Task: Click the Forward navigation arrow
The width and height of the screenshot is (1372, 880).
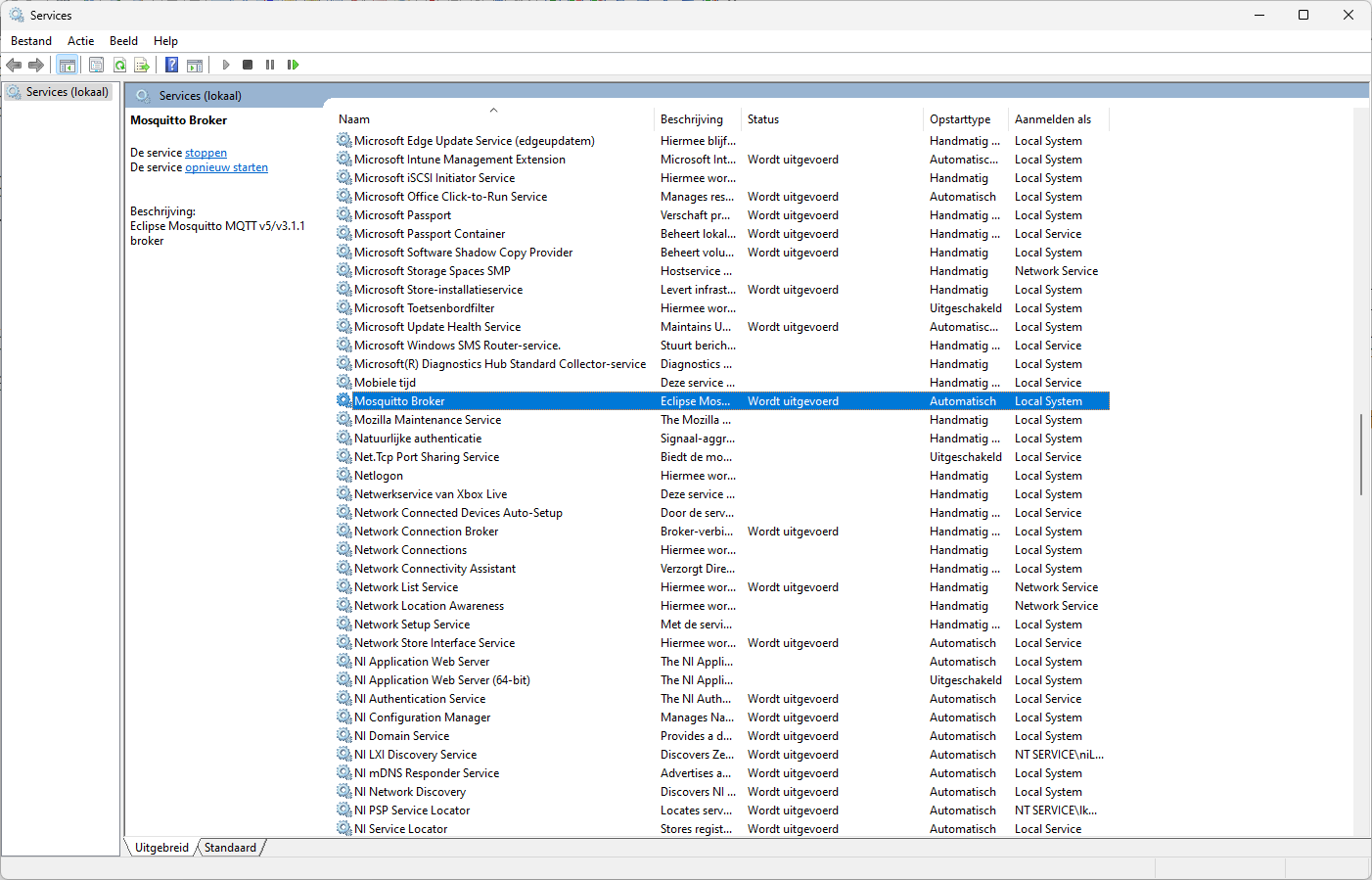Action: [37, 65]
